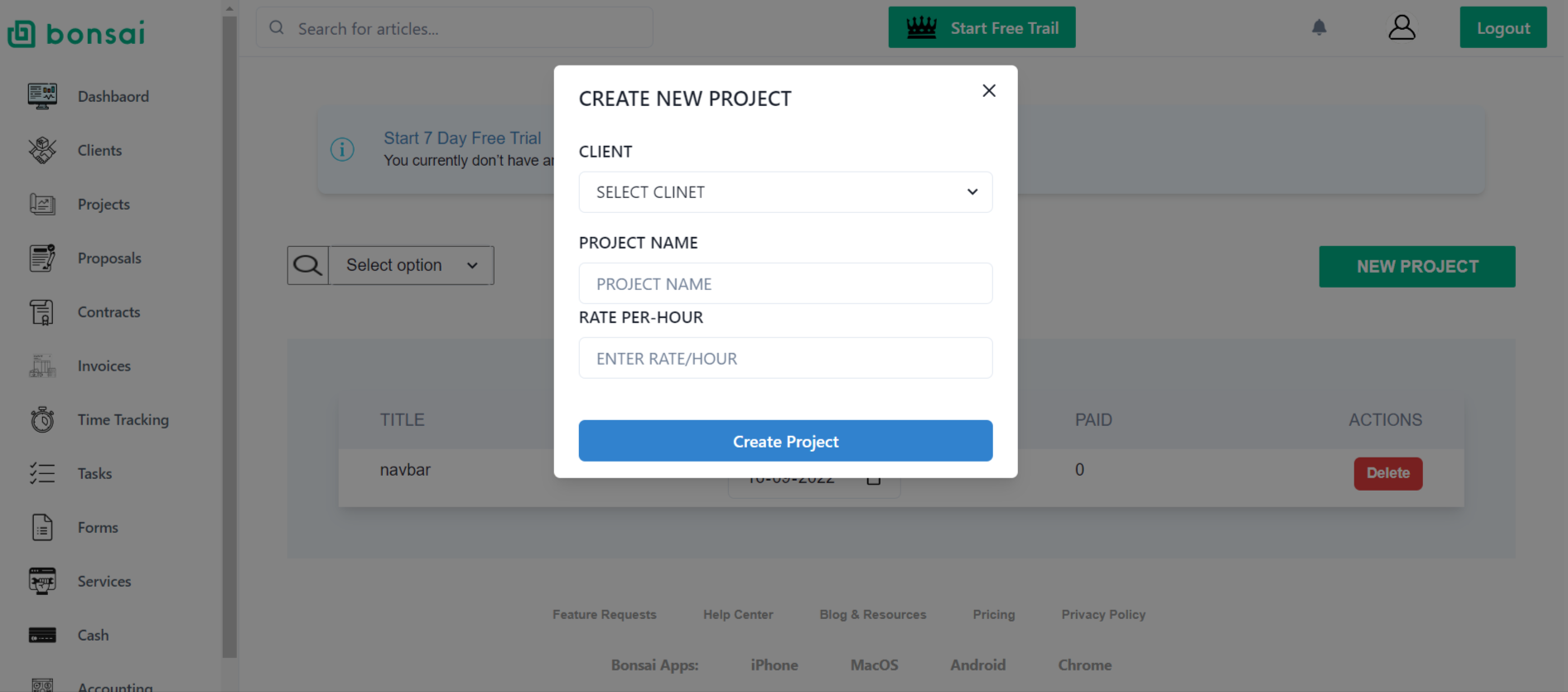Click the Cash card icon

(42, 635)
